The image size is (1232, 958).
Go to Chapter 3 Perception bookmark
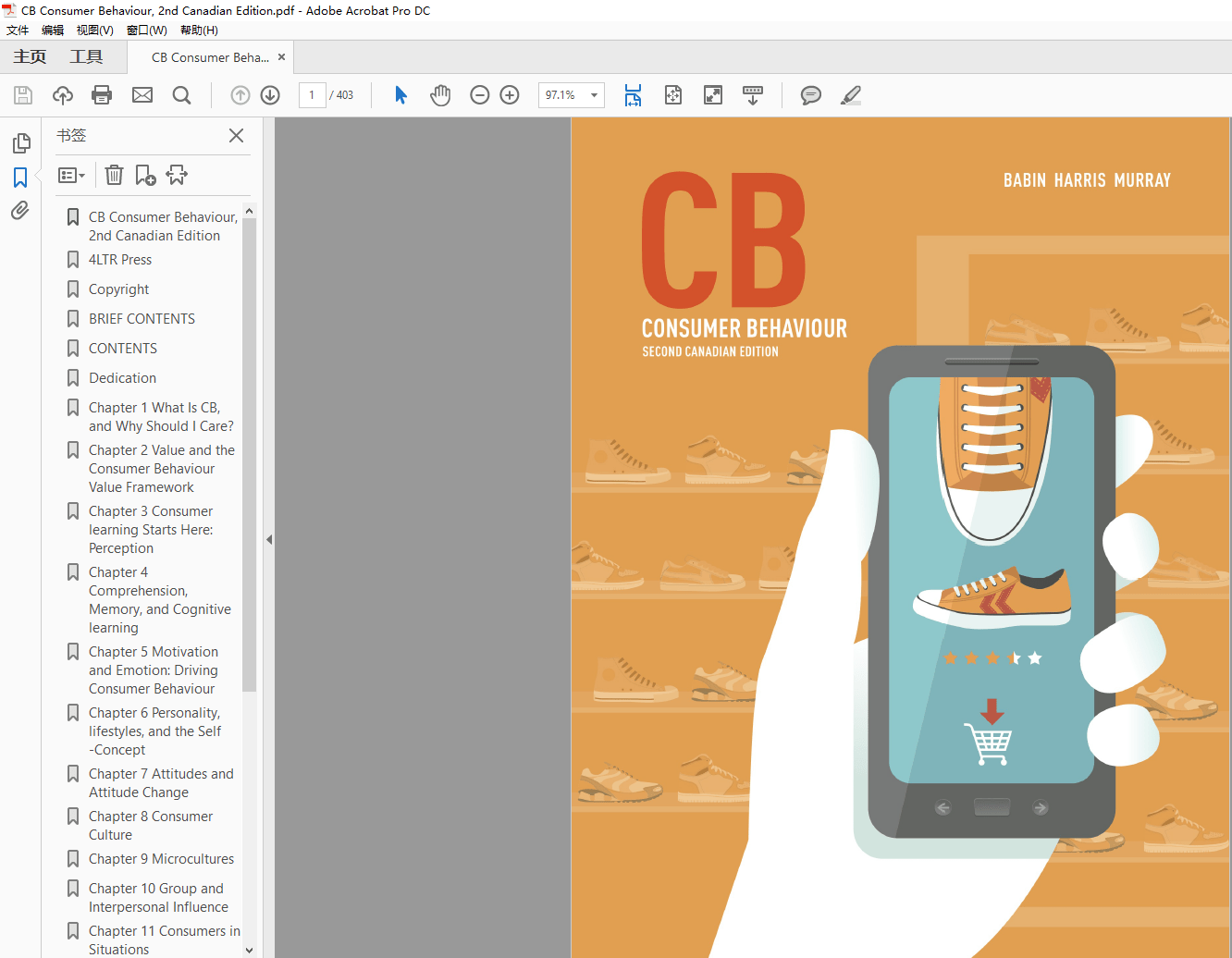pos(151,530)
